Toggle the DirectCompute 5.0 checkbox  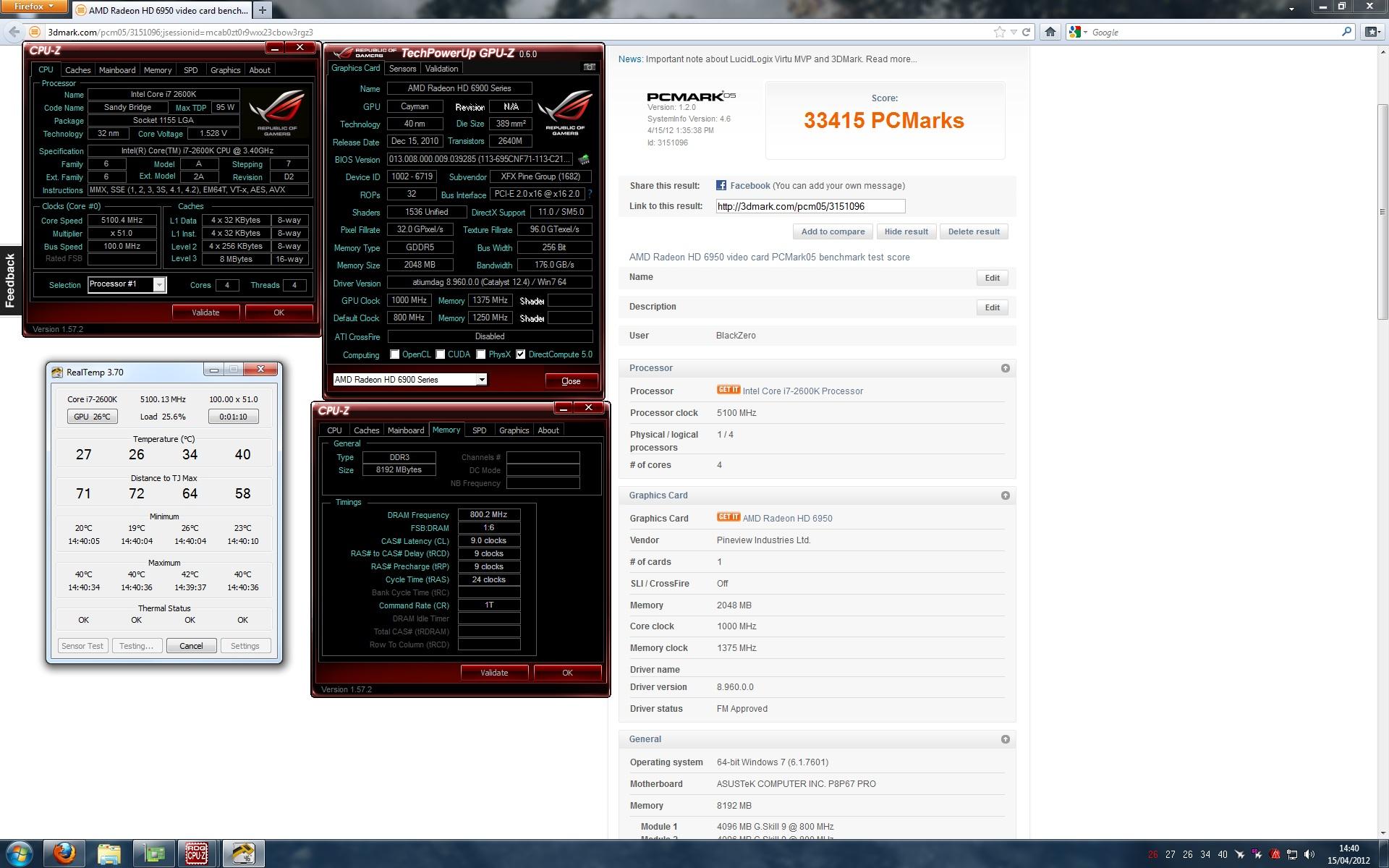coord(520,354)
